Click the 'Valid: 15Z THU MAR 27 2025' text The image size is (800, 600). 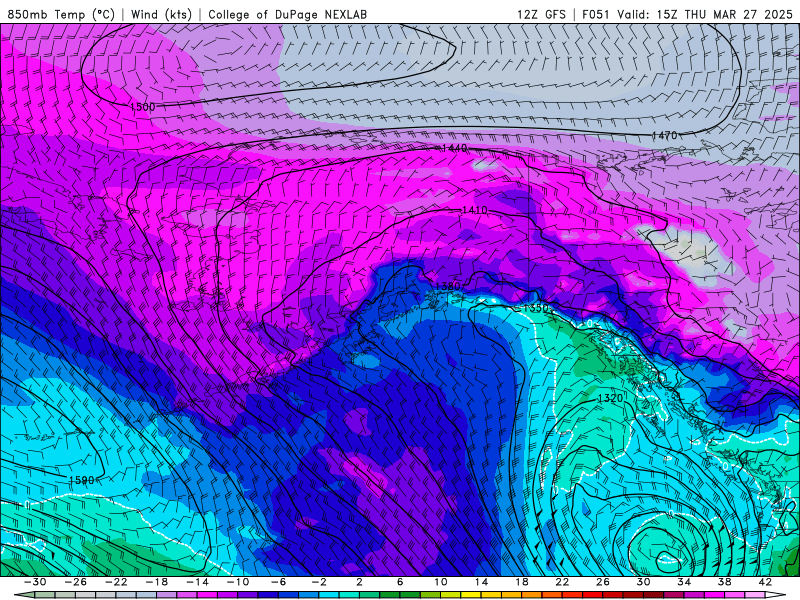point(707,14)
